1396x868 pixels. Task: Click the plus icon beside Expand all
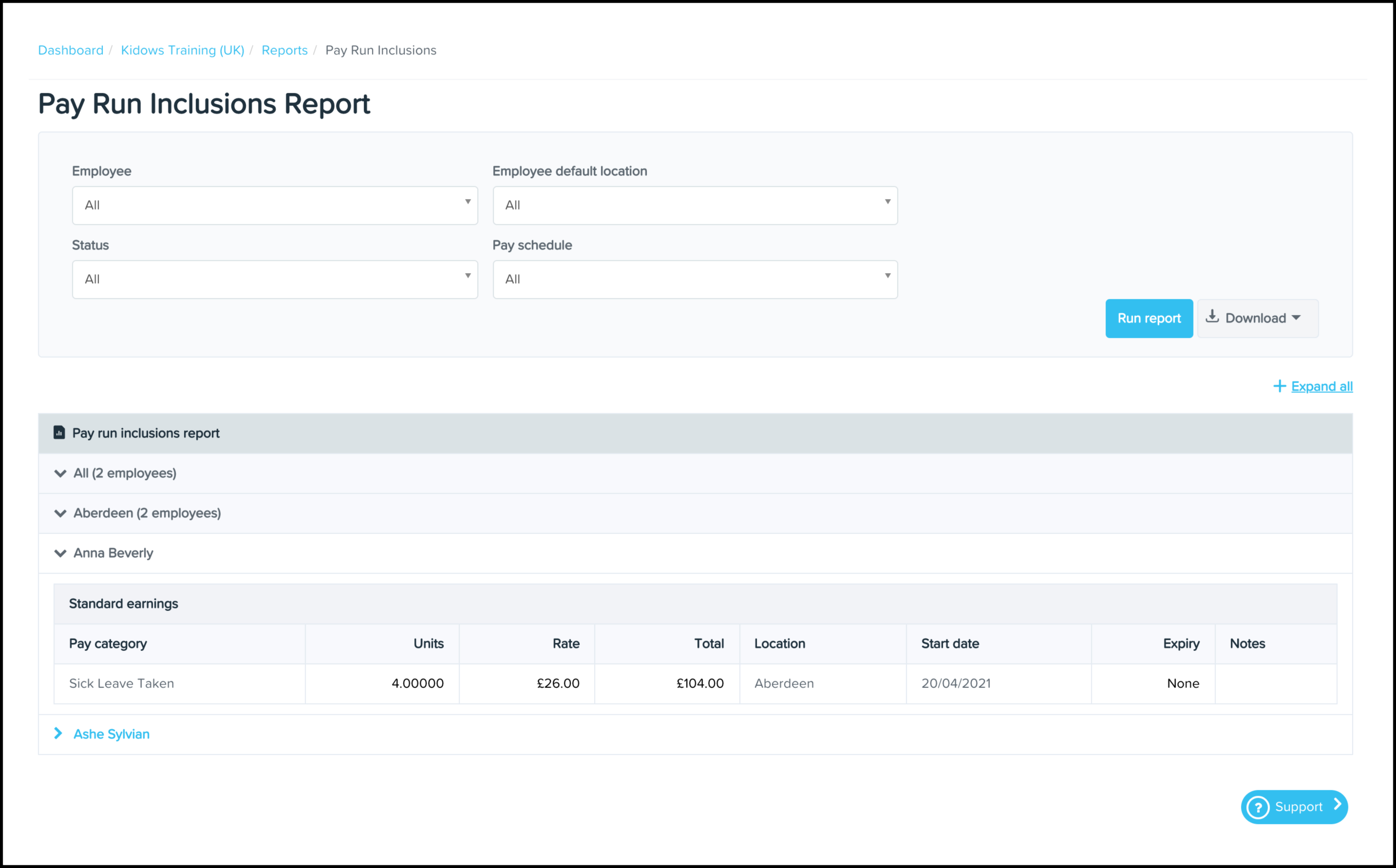point(1279,386)
